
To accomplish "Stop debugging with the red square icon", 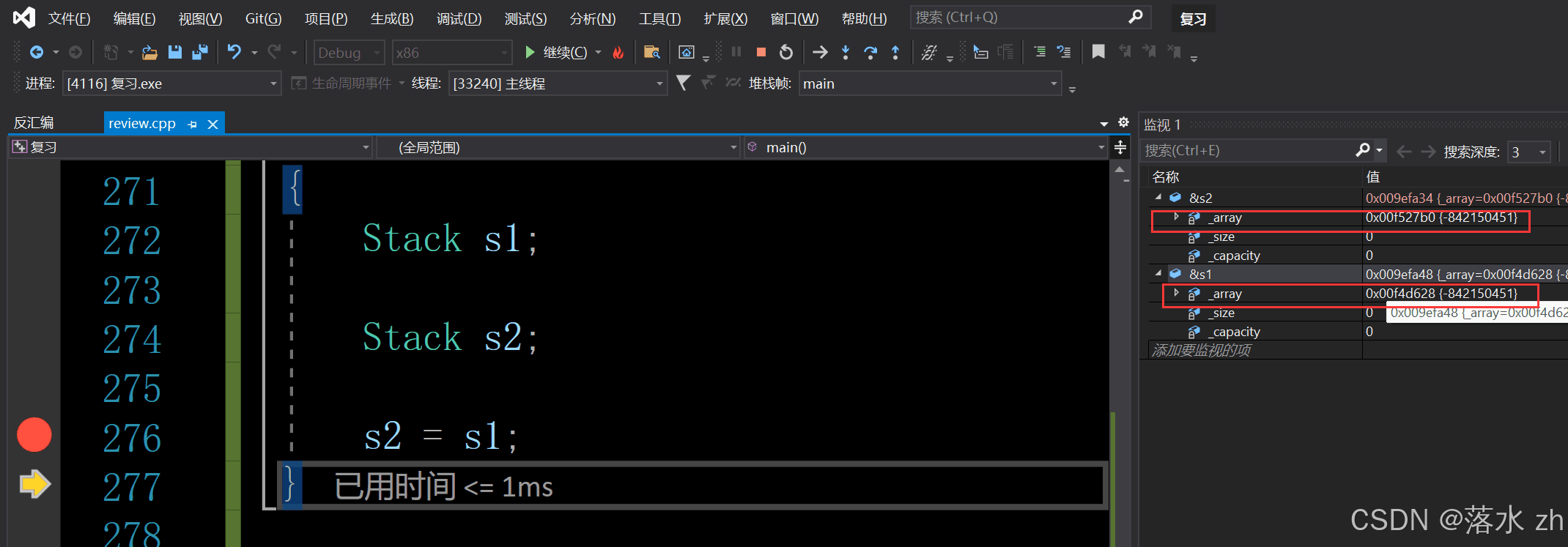I will [761, 52].
